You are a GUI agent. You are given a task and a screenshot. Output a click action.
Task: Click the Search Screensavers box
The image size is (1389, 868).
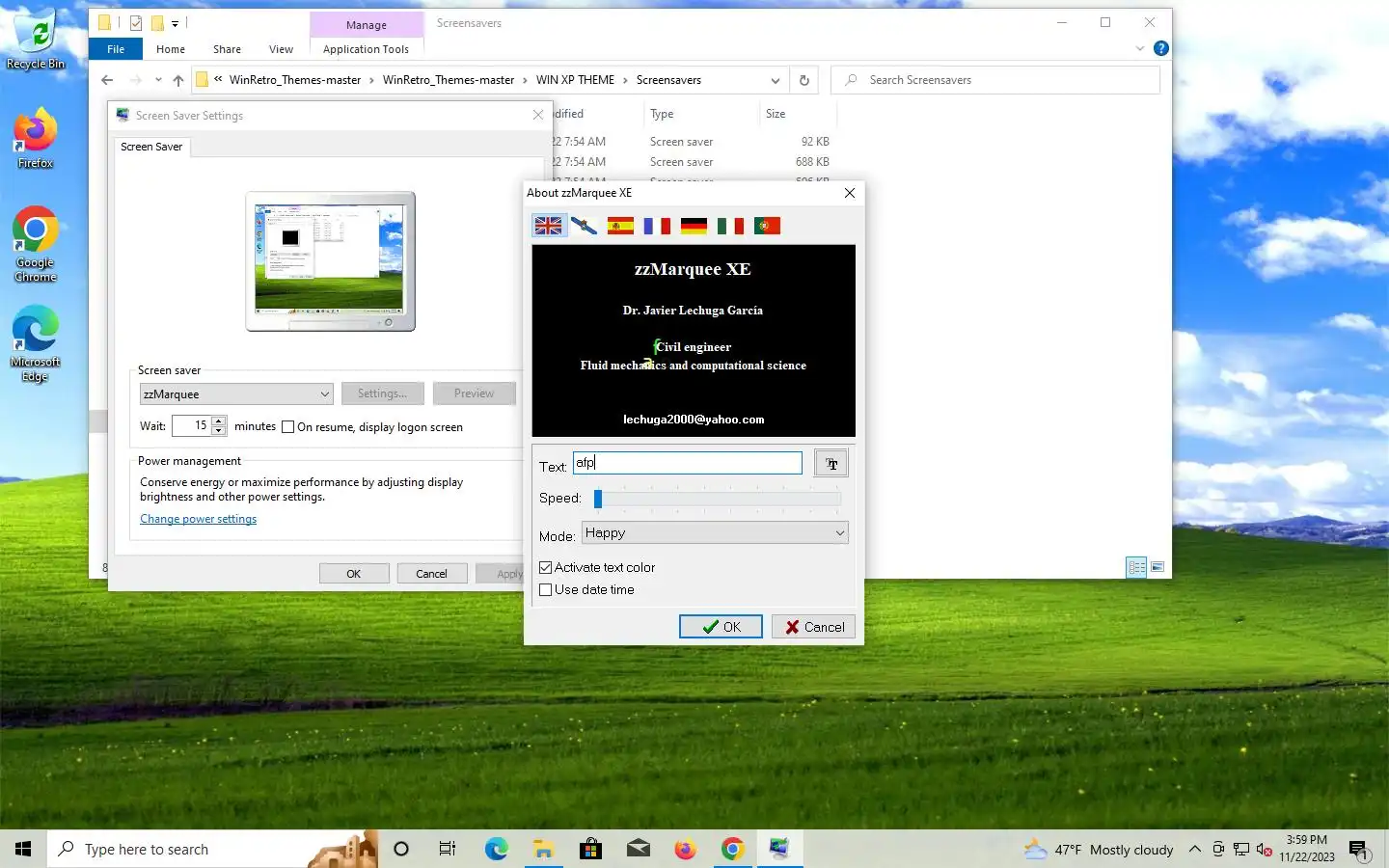tap(995, 80)
